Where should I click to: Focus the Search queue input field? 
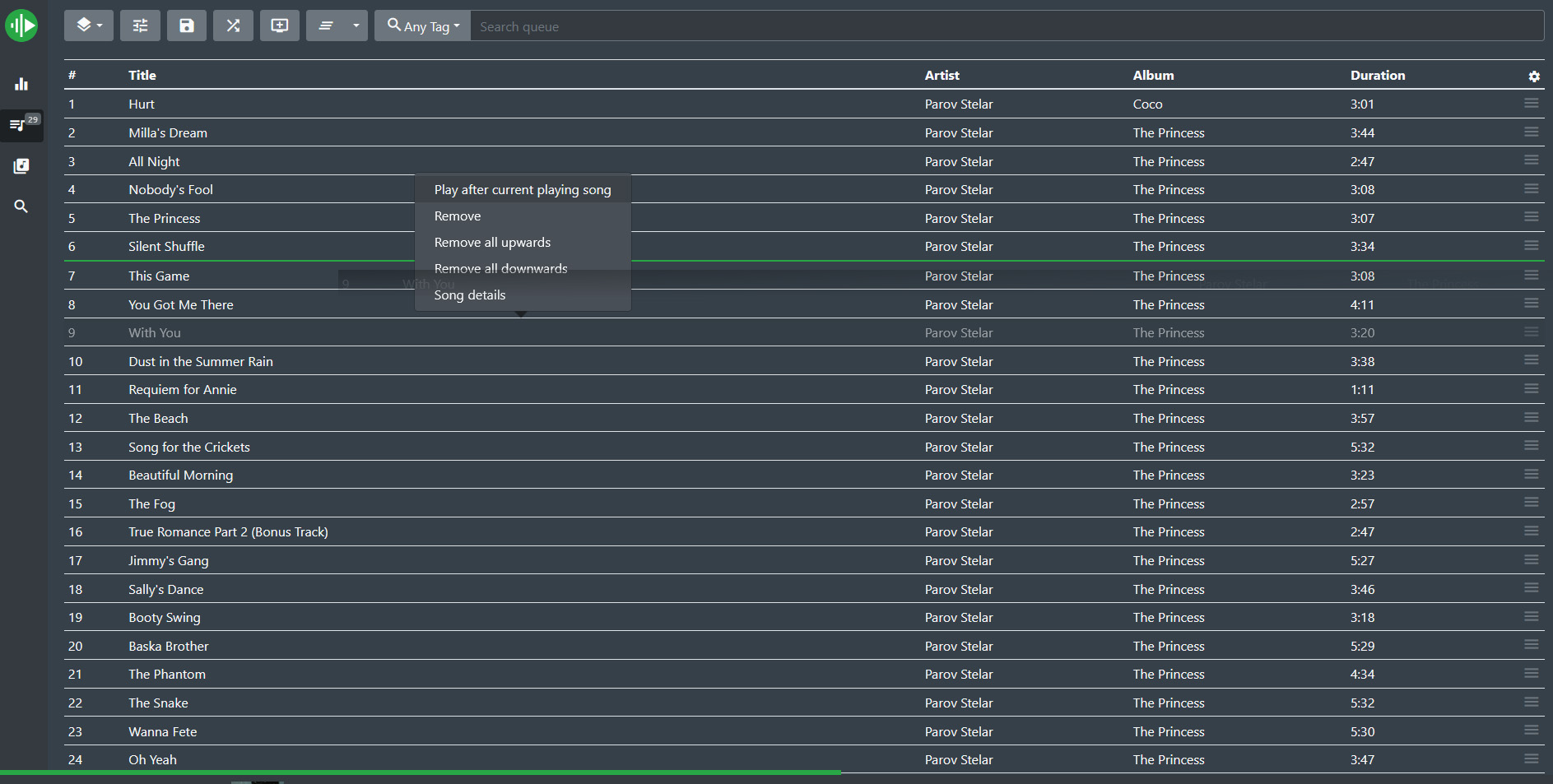click(x=1007, y=26)
